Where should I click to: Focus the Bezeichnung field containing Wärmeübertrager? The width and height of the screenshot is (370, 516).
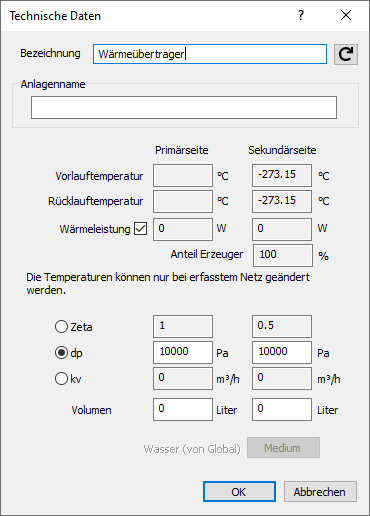click(x=210, y=54)
